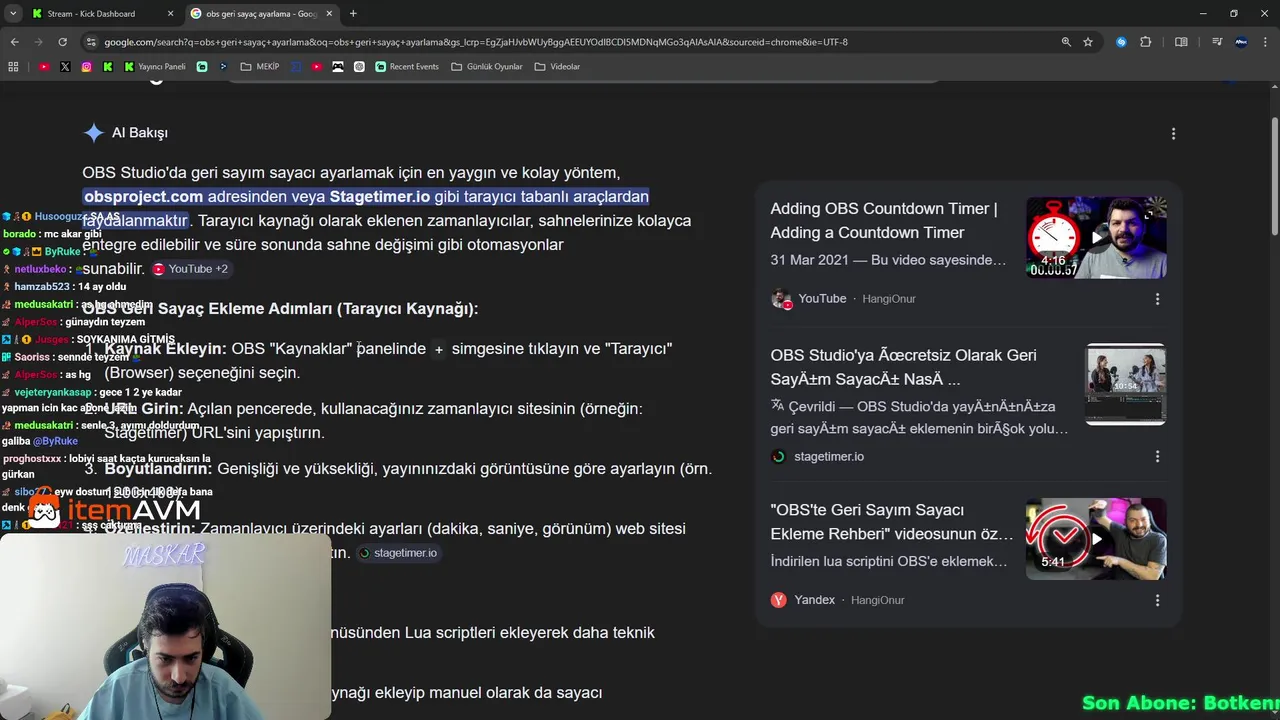This screenshot has height=720, width=1280.
Task: Open the Chrome profile avatar
Action: click(1241, 42)
